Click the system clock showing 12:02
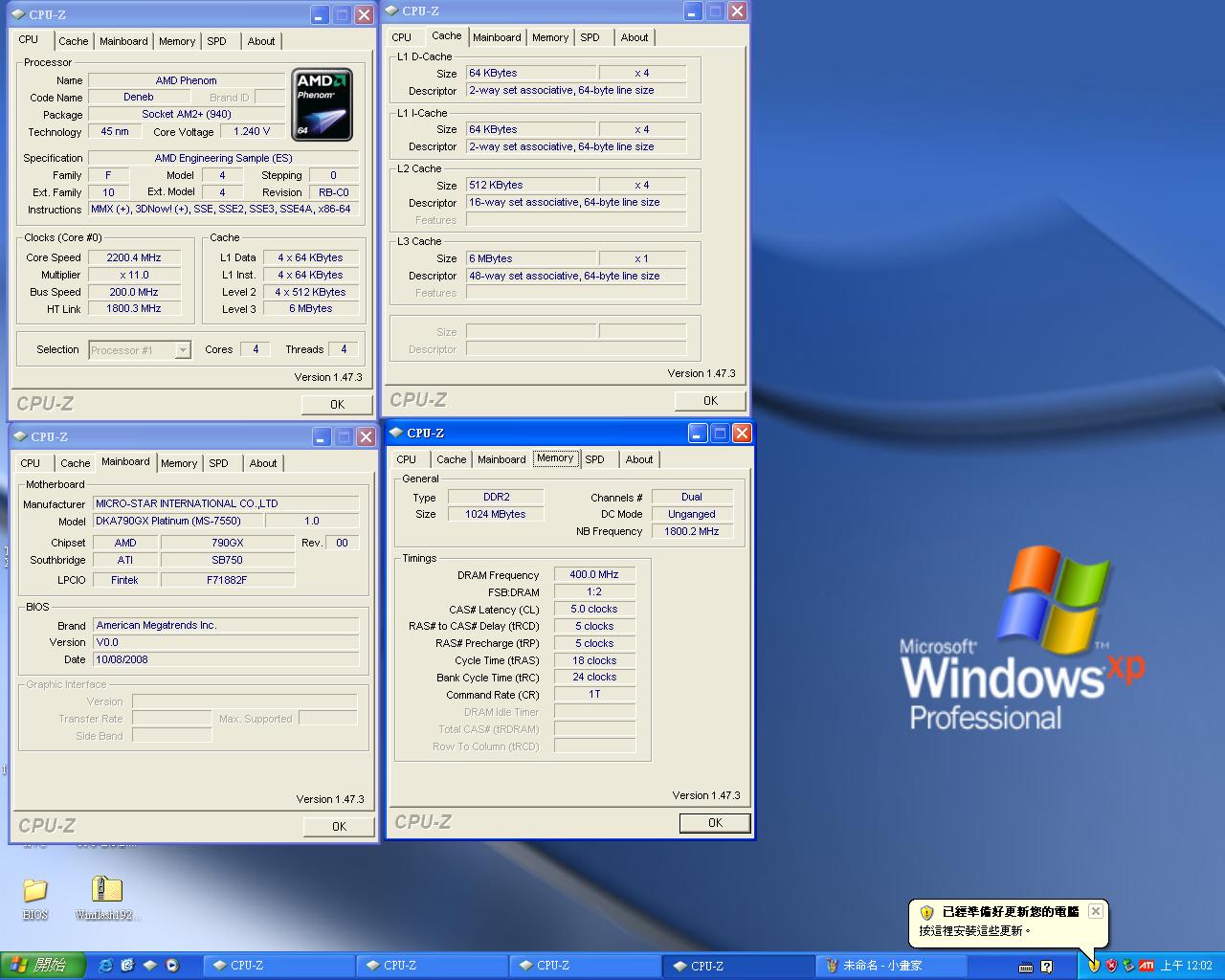This screenshot has width=1225, height=980. coord(1186,966)
